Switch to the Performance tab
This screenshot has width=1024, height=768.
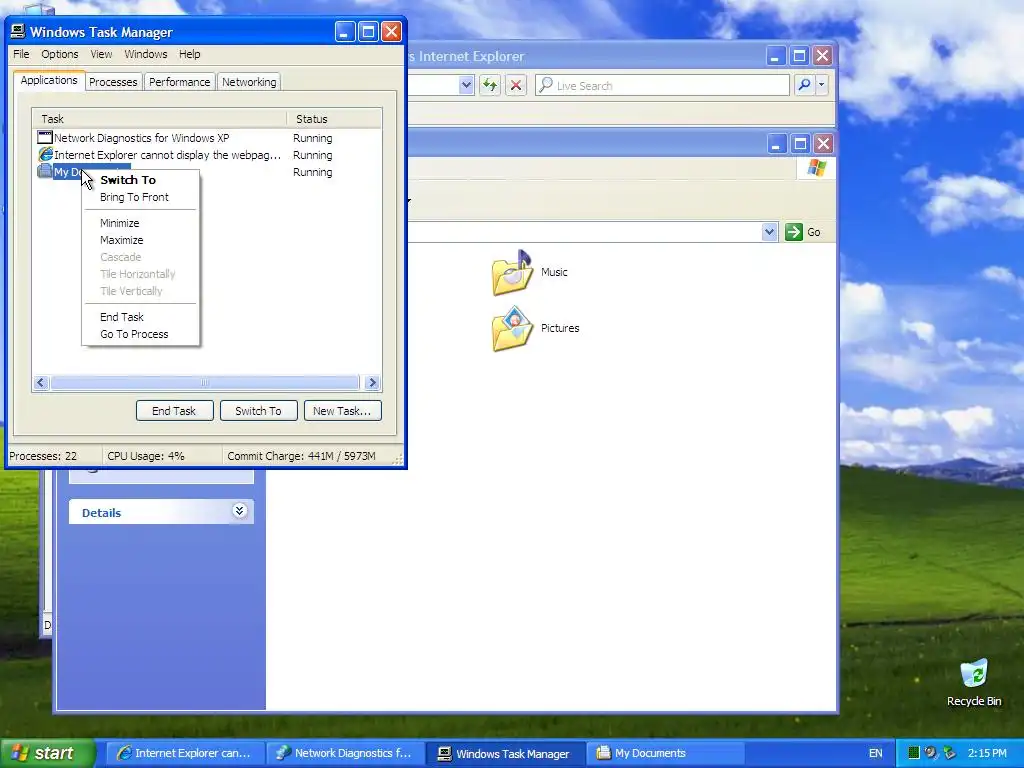pyautogui.click(x=180, y=82)
